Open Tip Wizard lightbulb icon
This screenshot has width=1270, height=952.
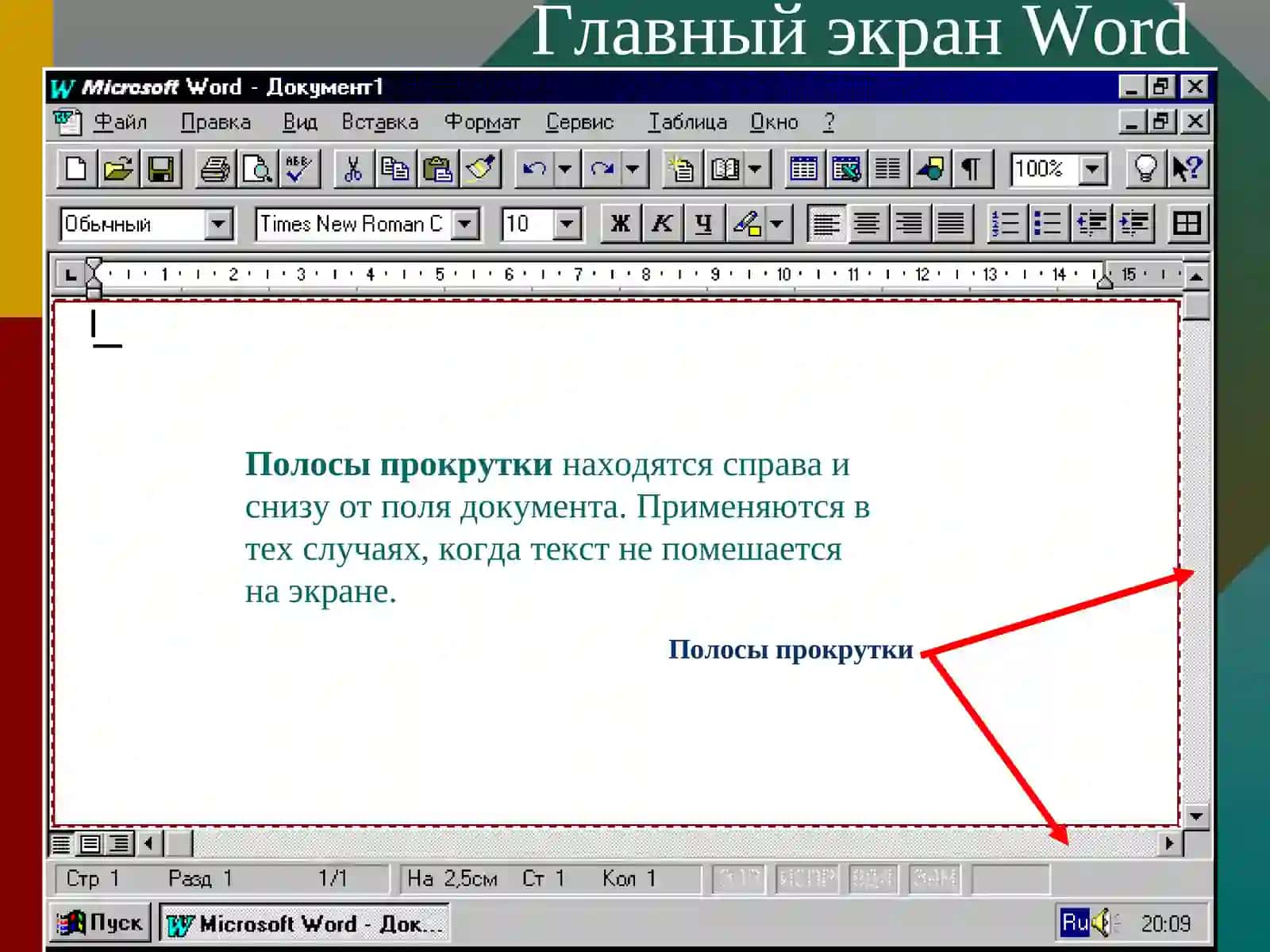coord(1145,169)
